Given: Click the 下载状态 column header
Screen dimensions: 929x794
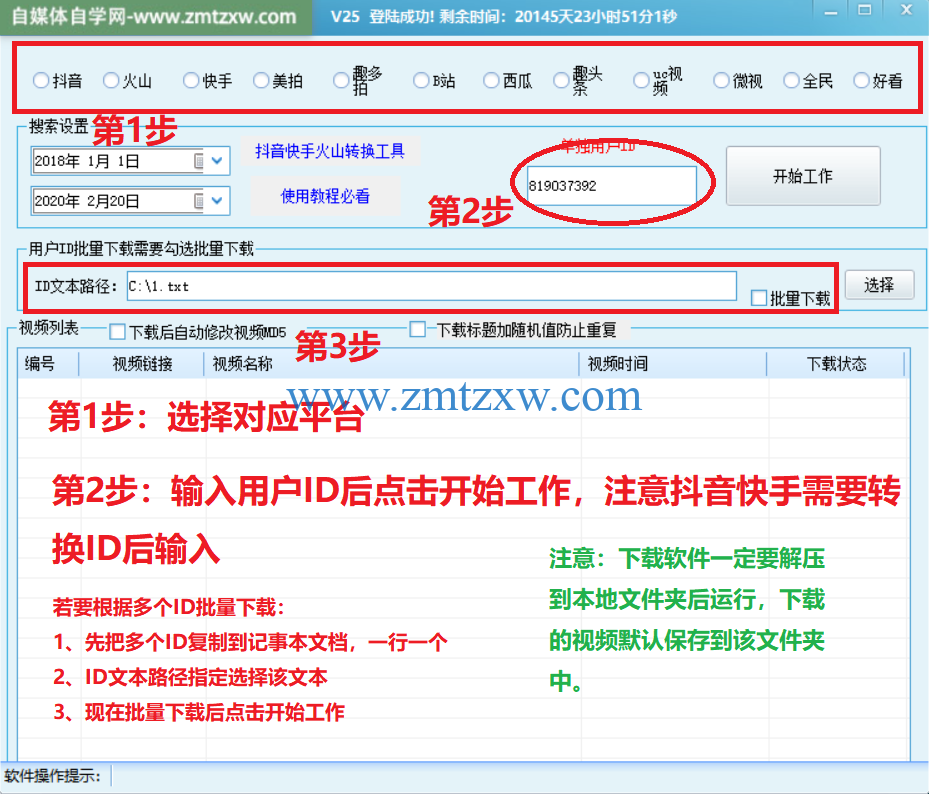Looking at the screenshot, I should pos(836,363).
